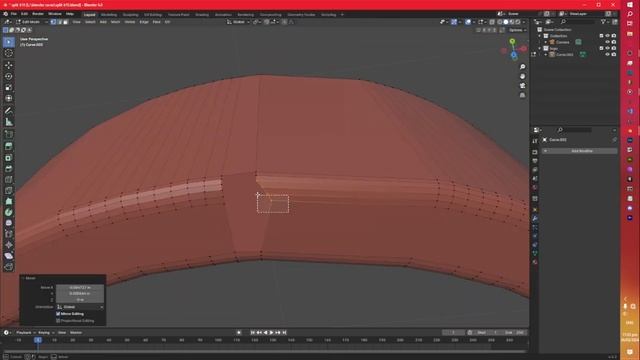Open the File menu
Screen dimensions: 640x360
(14, 14)
